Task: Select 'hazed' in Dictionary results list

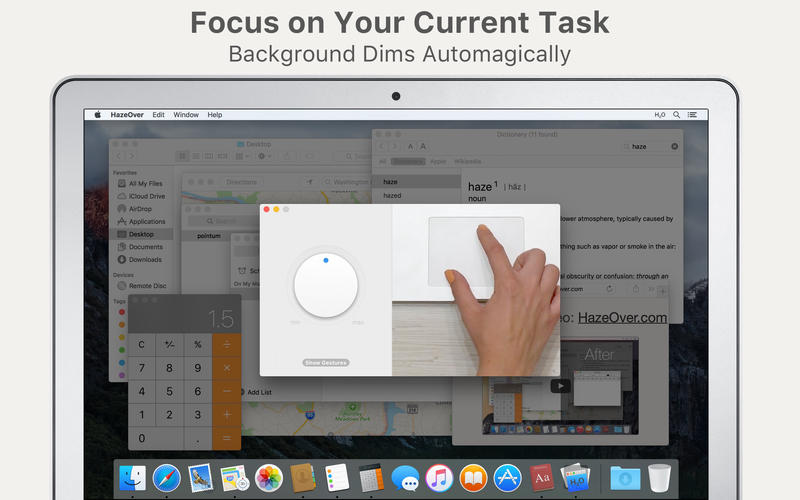Action: tap(392, 195)
